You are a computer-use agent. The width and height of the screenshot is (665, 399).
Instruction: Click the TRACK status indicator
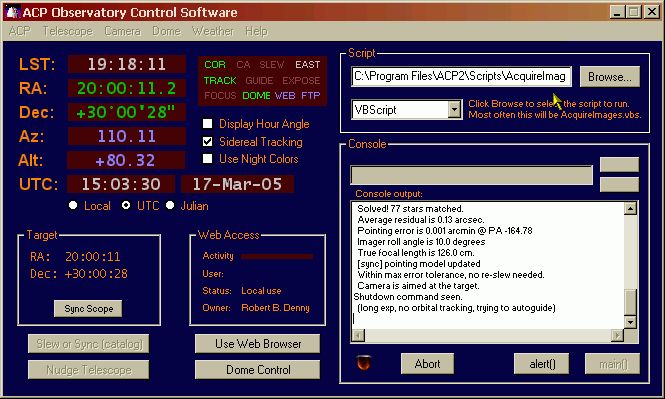pyautogui.click(x=220, y=81)
